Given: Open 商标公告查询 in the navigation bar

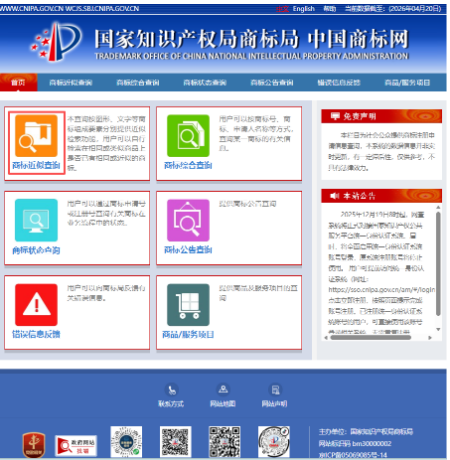Looking at the screenshot, I should point(272,82).
